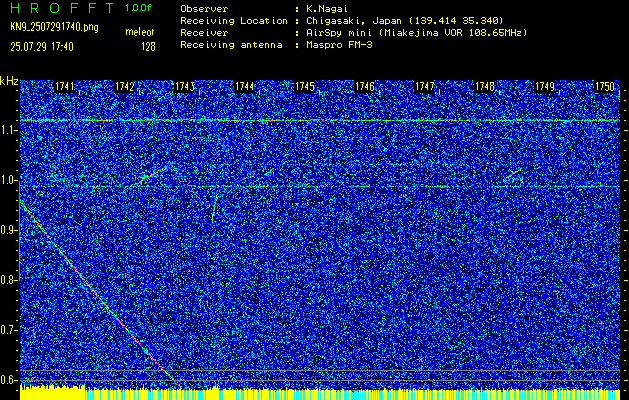This screenshot has height=400, width=629.
Task: Click the 1745 time marker
Action: tap(304, 87)
